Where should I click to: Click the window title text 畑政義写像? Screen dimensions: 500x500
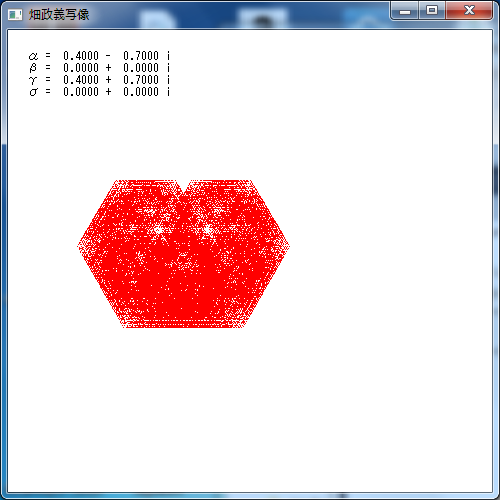pyautogui.click(x=59, y=15)
